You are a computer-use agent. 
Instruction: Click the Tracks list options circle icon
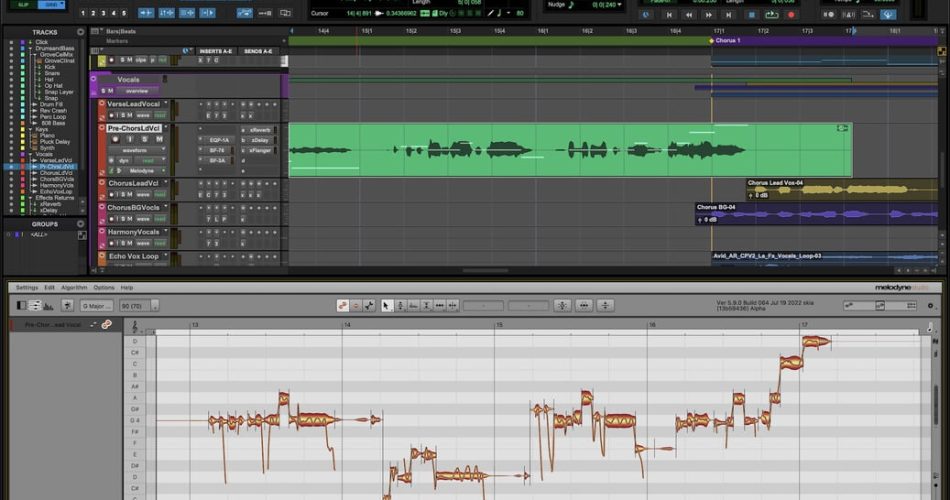point(81,32)
